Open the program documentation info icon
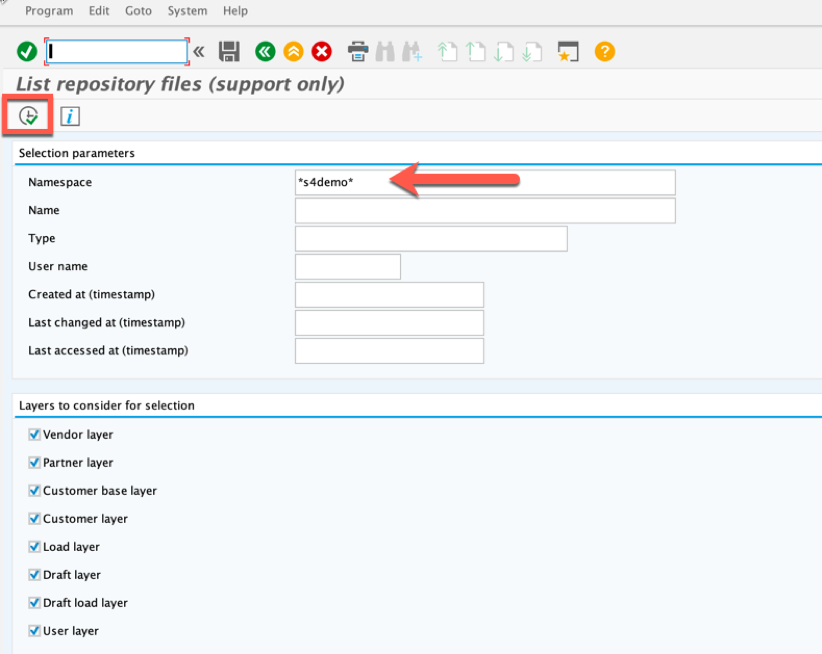Viewport: 822px width, 654px height. (x=70, y=116)
